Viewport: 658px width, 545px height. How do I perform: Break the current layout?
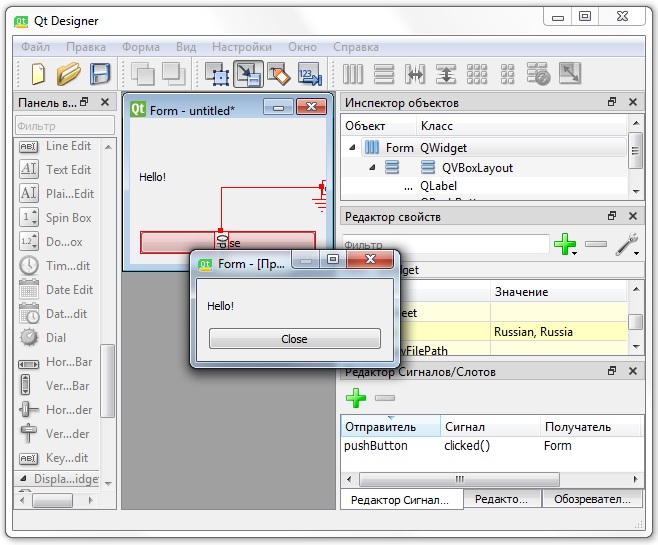point(538,74)
